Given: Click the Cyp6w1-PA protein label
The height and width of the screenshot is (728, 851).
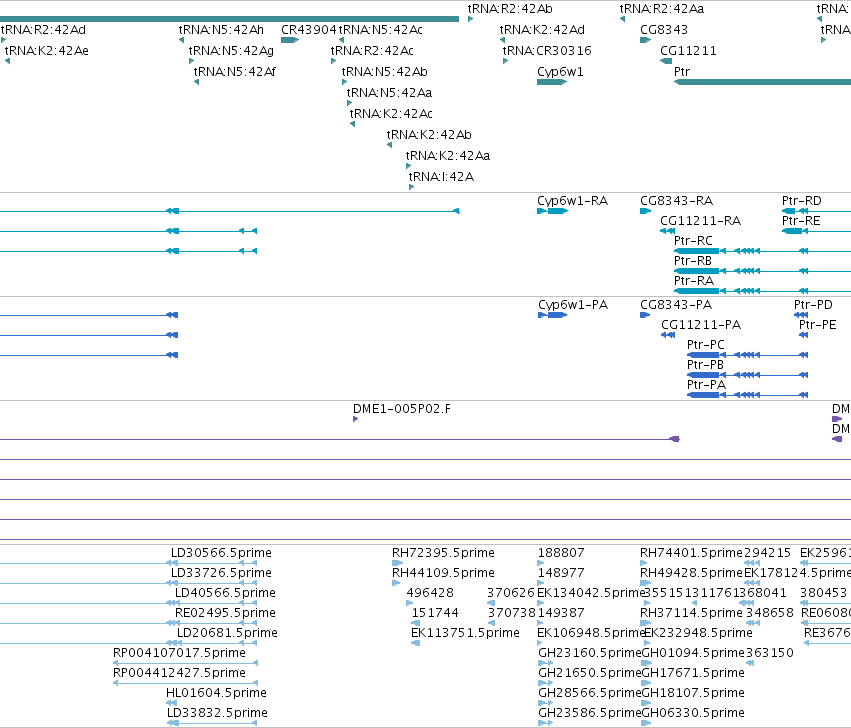Looking at the screenshot, I should [x=573, y=305].
